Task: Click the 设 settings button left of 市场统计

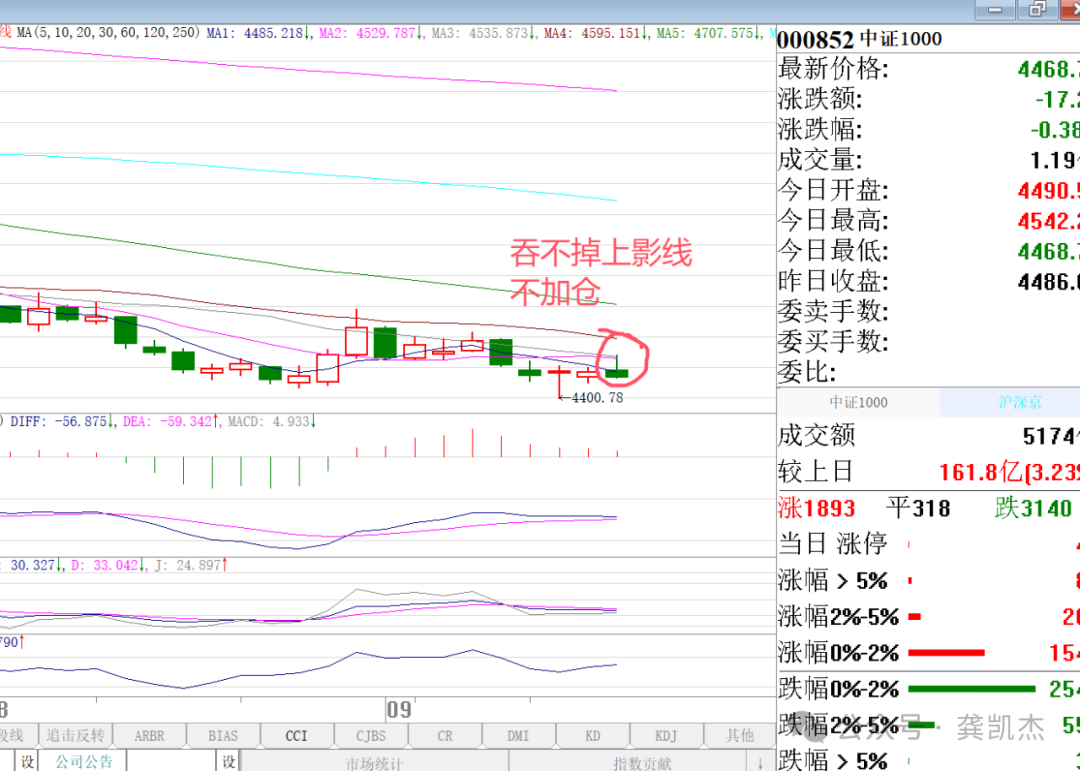Action: [228, 761]
